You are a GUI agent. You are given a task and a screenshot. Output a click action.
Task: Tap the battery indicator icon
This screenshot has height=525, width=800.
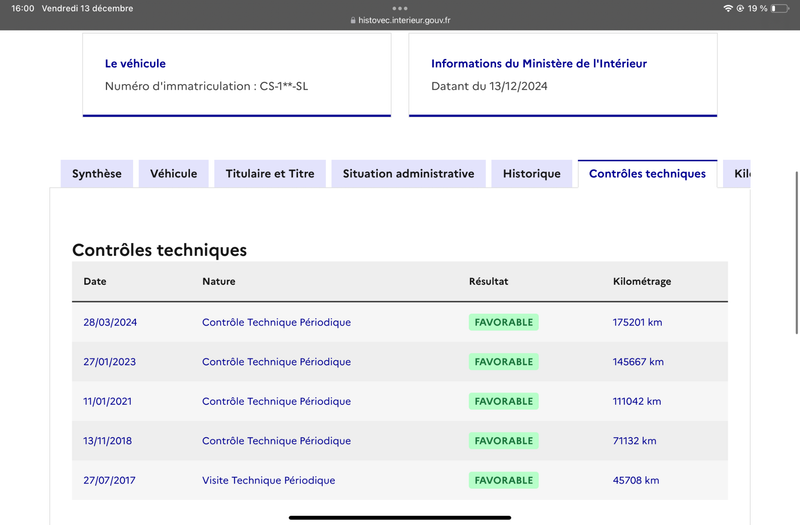780,9
